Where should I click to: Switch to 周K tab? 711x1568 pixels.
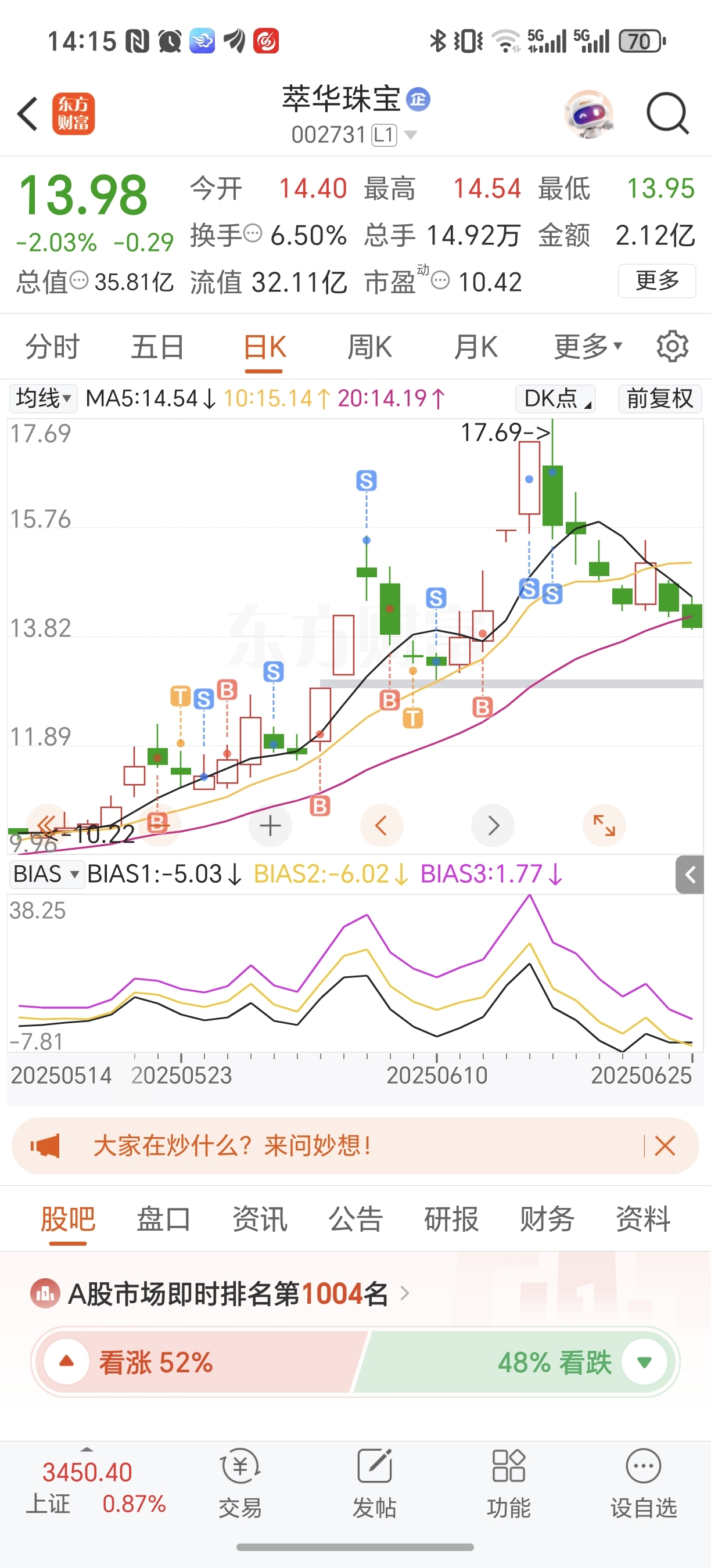pyautogui.click(x=369, y=346)
